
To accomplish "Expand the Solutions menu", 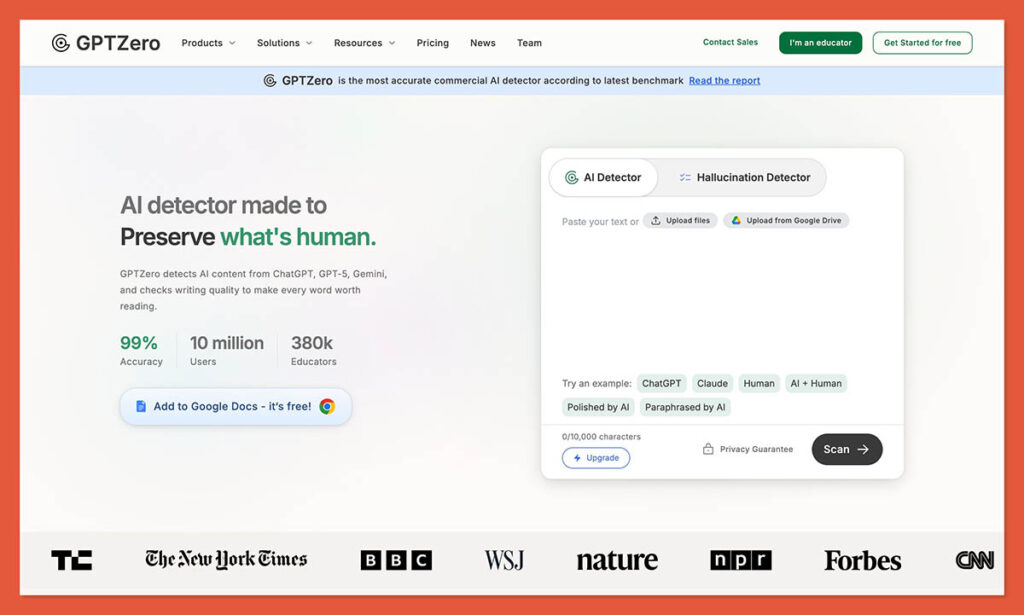I will coord(284,43).
